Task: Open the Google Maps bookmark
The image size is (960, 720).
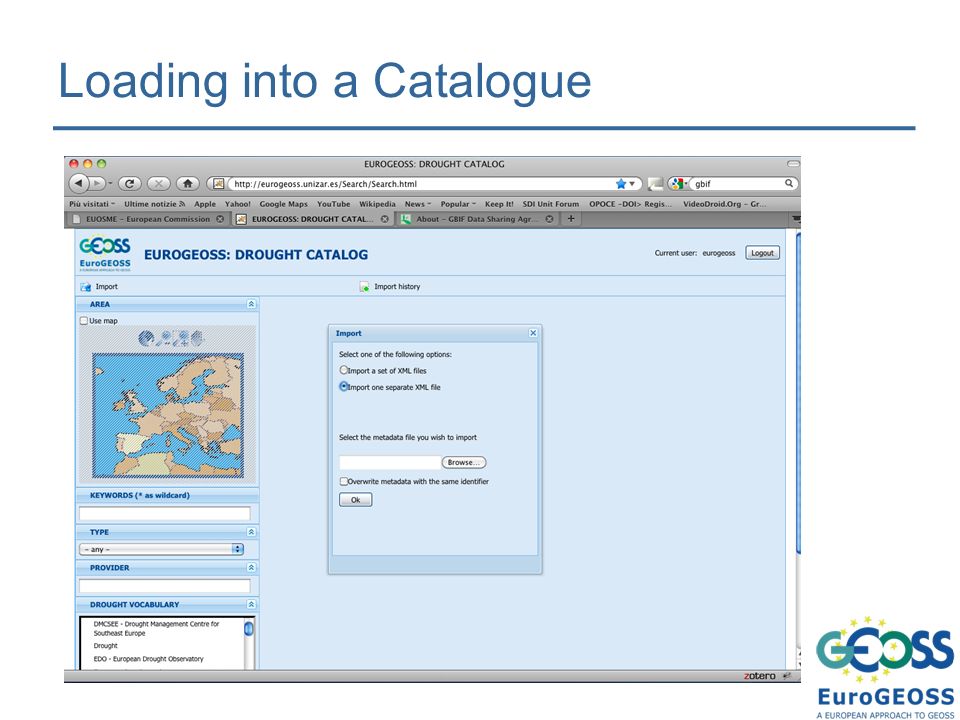Action: point(283,204)
